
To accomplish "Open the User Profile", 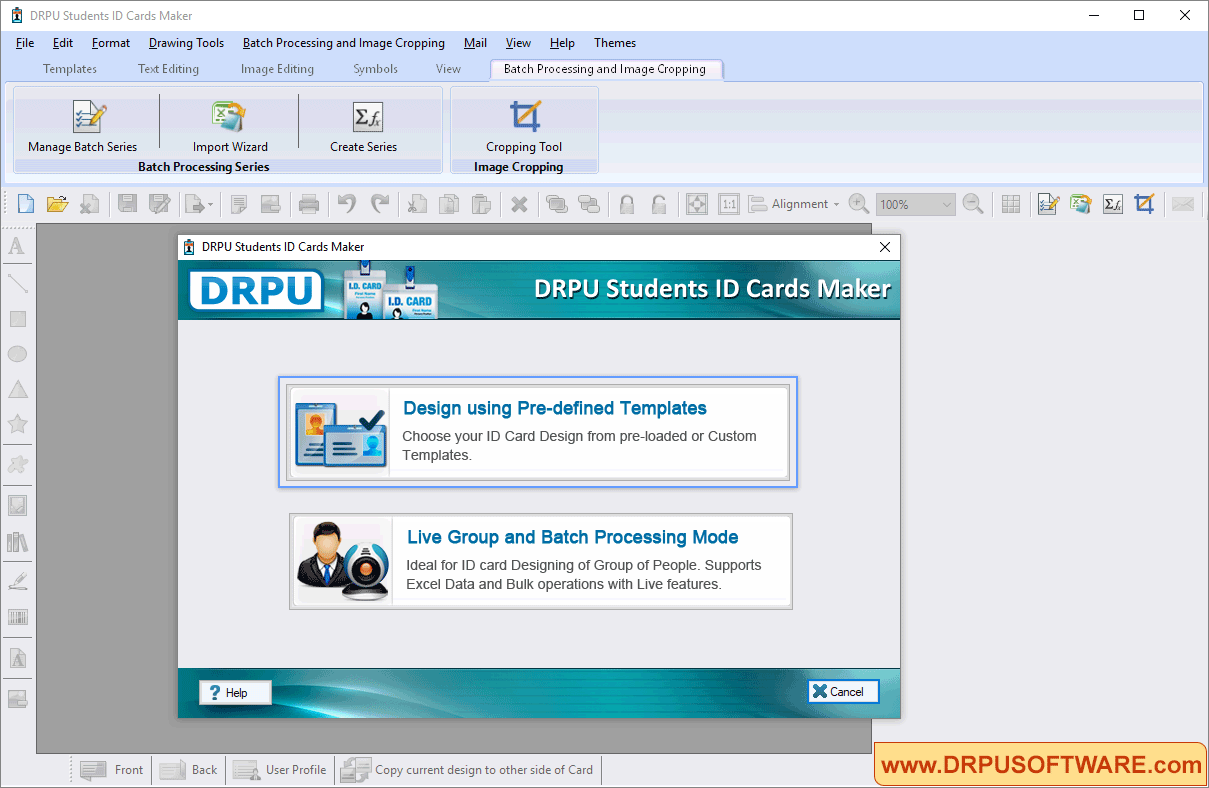I will click(280, 770).
